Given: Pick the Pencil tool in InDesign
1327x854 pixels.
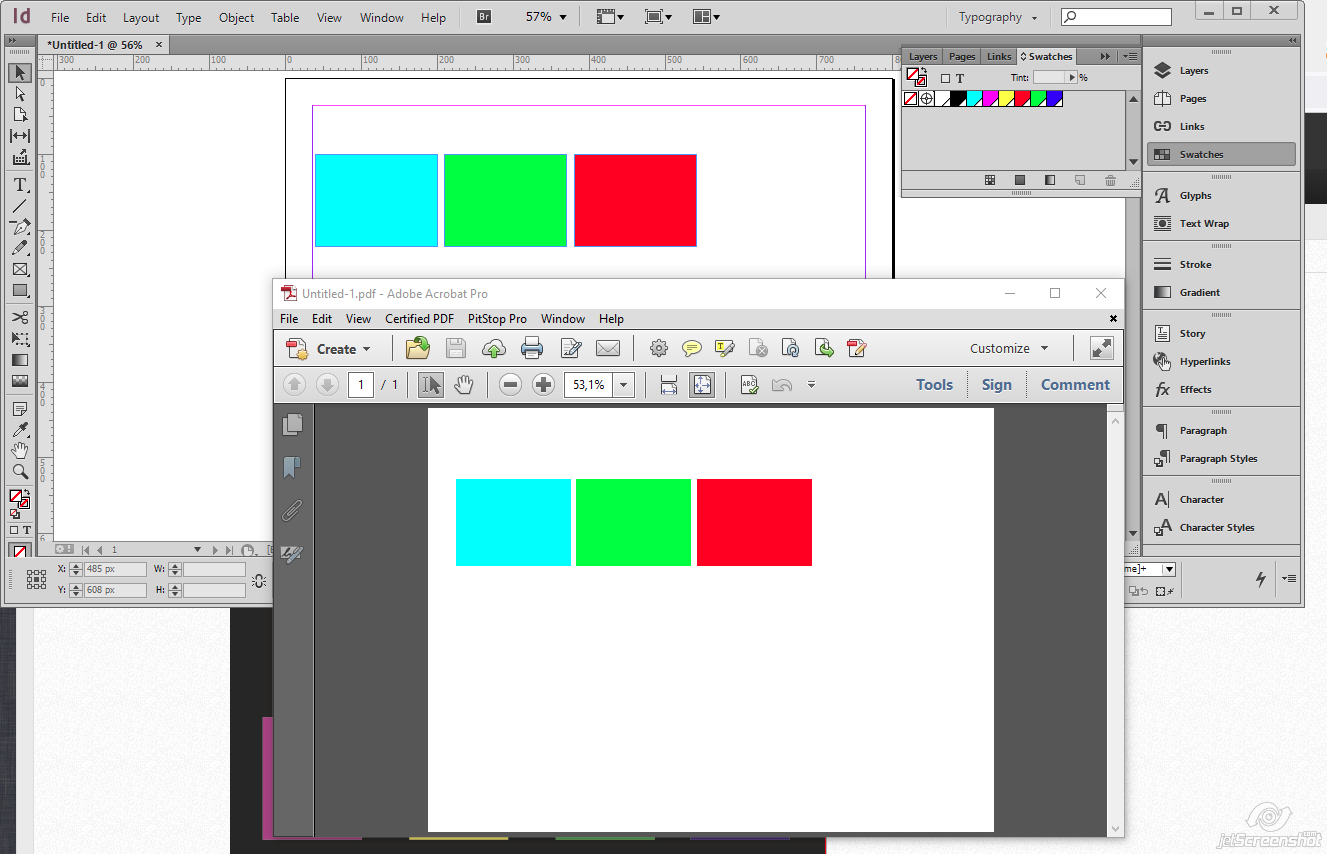Looking at the screenshot, I should coord(20,248).
